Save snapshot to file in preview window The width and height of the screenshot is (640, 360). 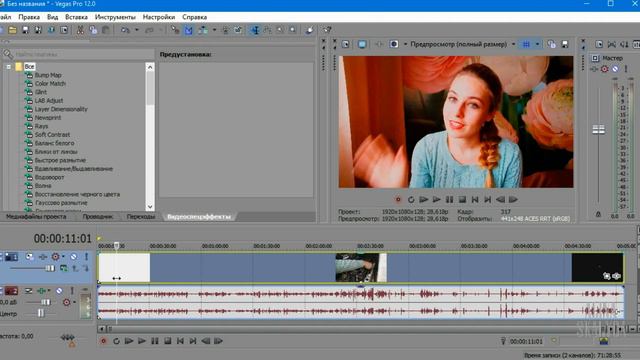coord(565,44)
